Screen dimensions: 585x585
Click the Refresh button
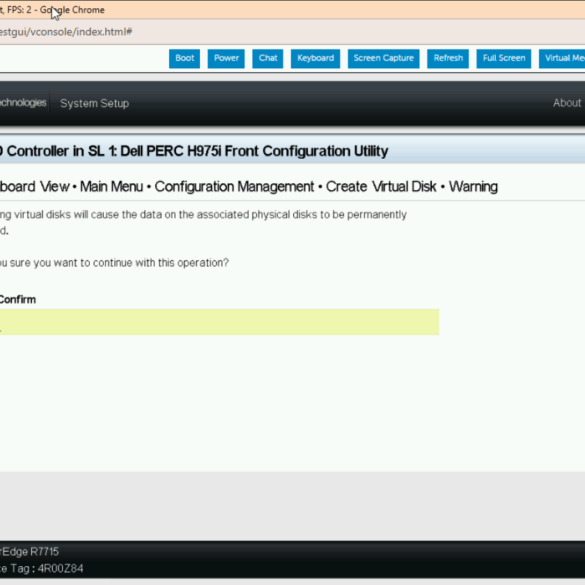click(x=448, y=59)
